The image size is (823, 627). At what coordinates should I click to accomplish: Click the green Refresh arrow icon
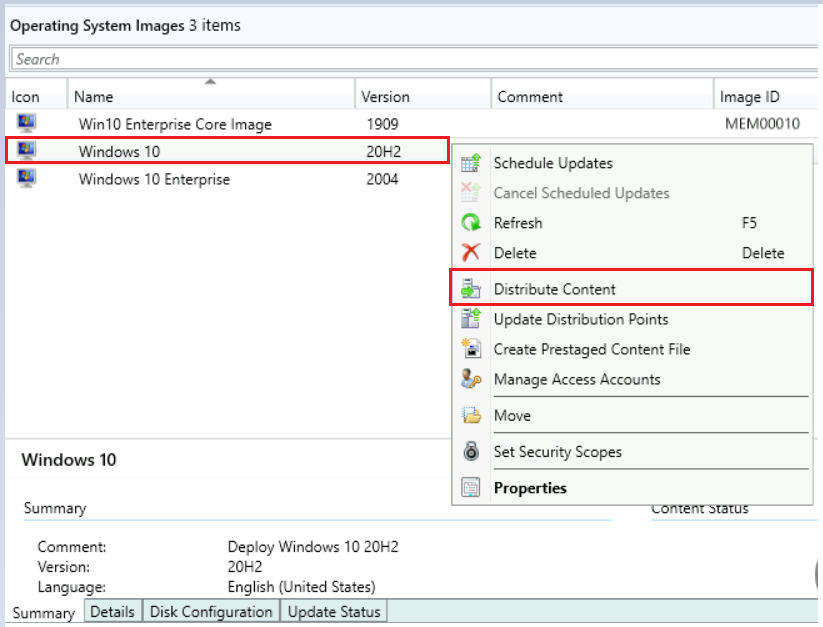(x=471, y=222)
